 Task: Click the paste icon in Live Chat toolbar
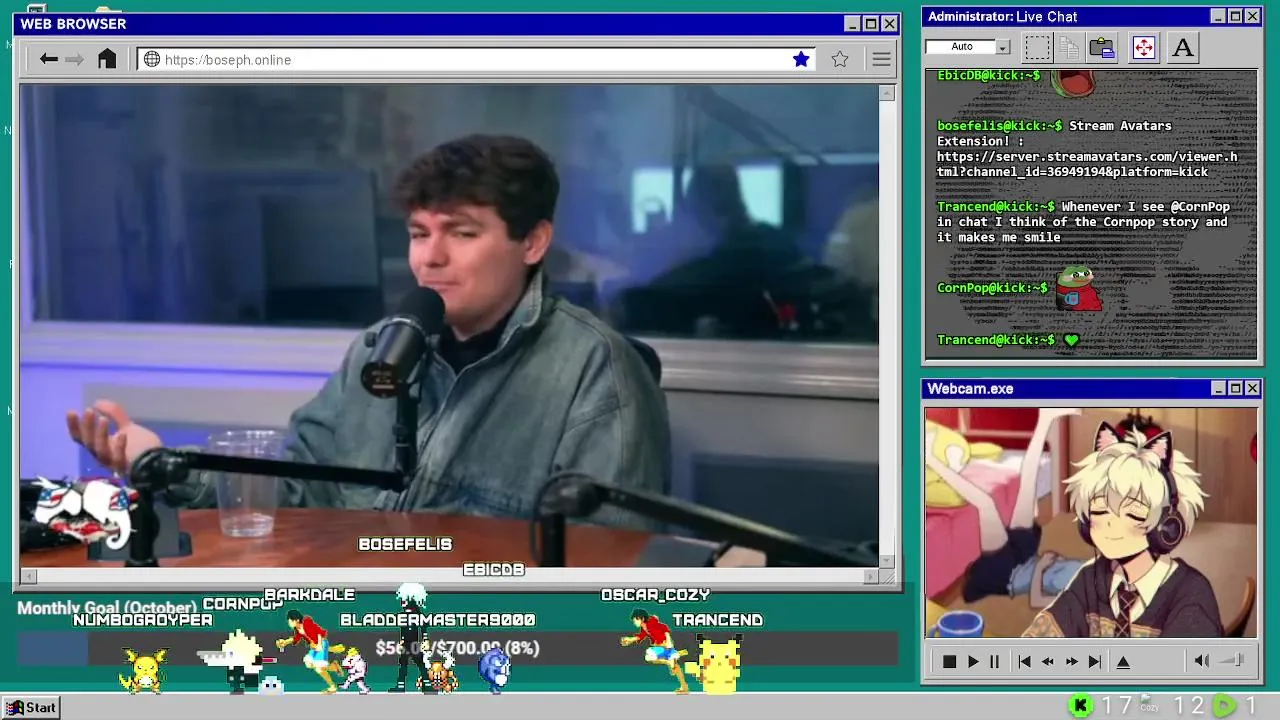(1102, 47)
